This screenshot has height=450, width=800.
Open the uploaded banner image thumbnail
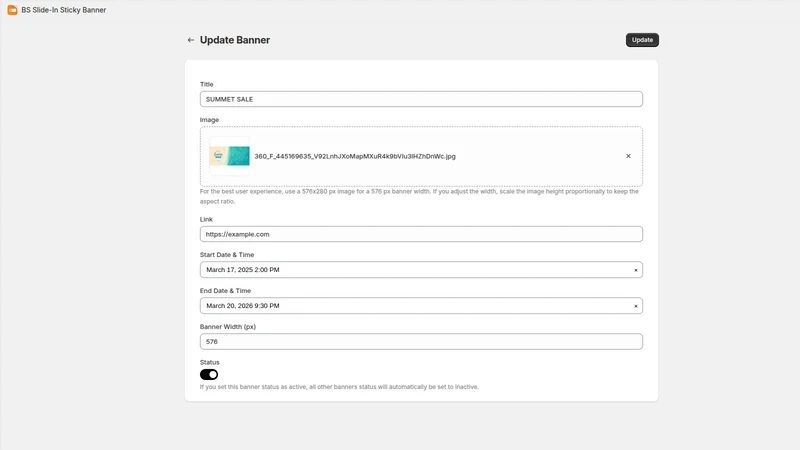[x=230, y=156]
